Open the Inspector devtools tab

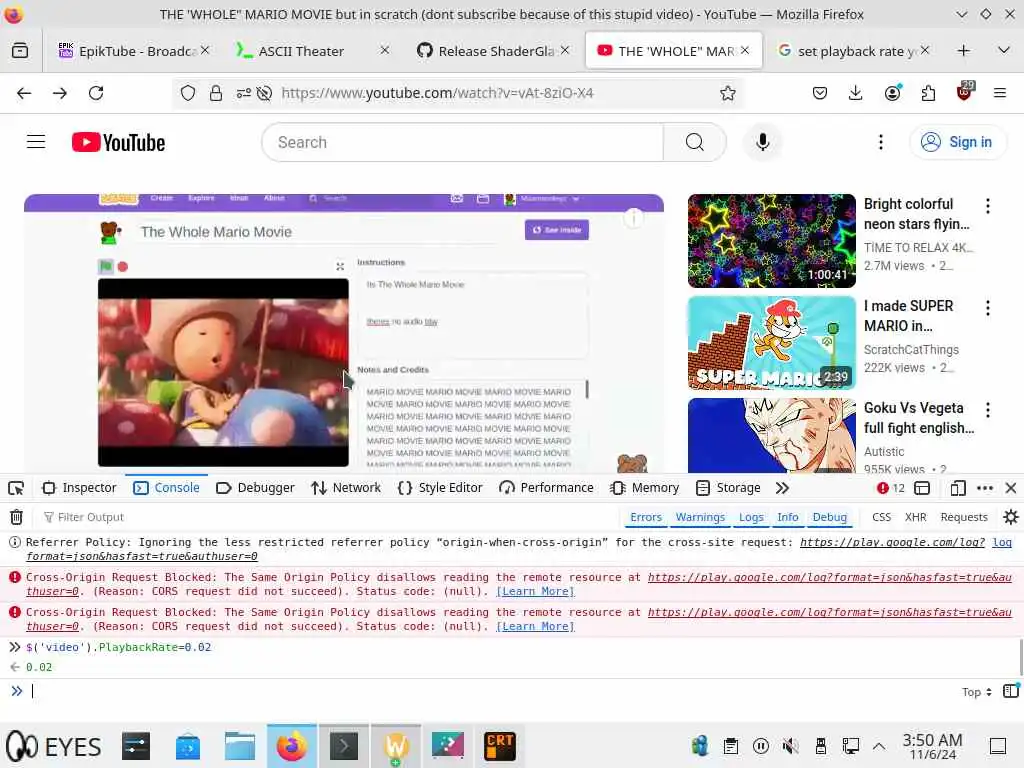79,488
